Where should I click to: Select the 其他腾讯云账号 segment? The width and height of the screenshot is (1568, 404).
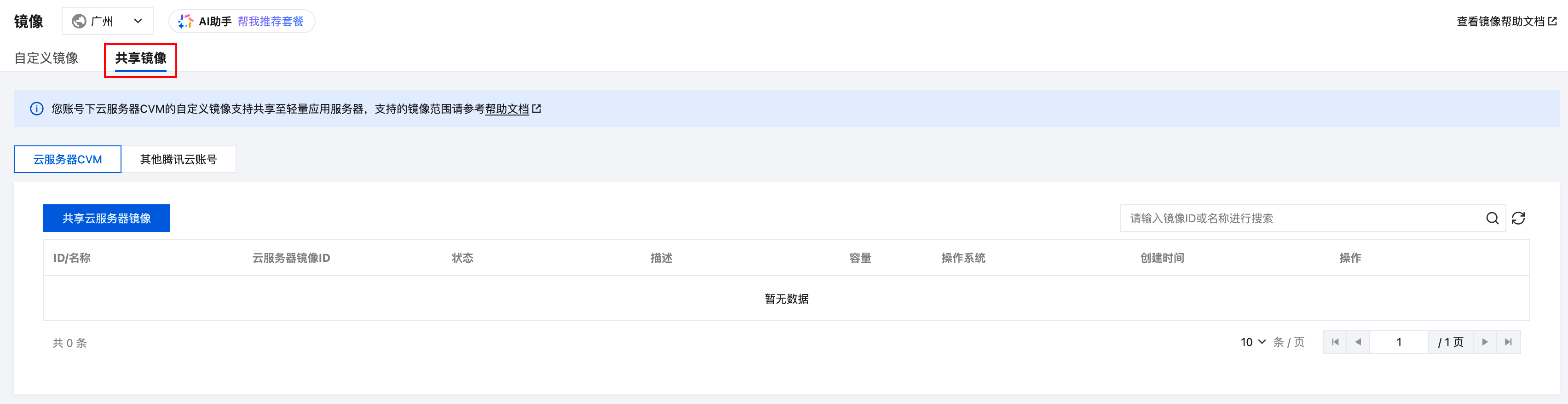[x=179, y=159]
